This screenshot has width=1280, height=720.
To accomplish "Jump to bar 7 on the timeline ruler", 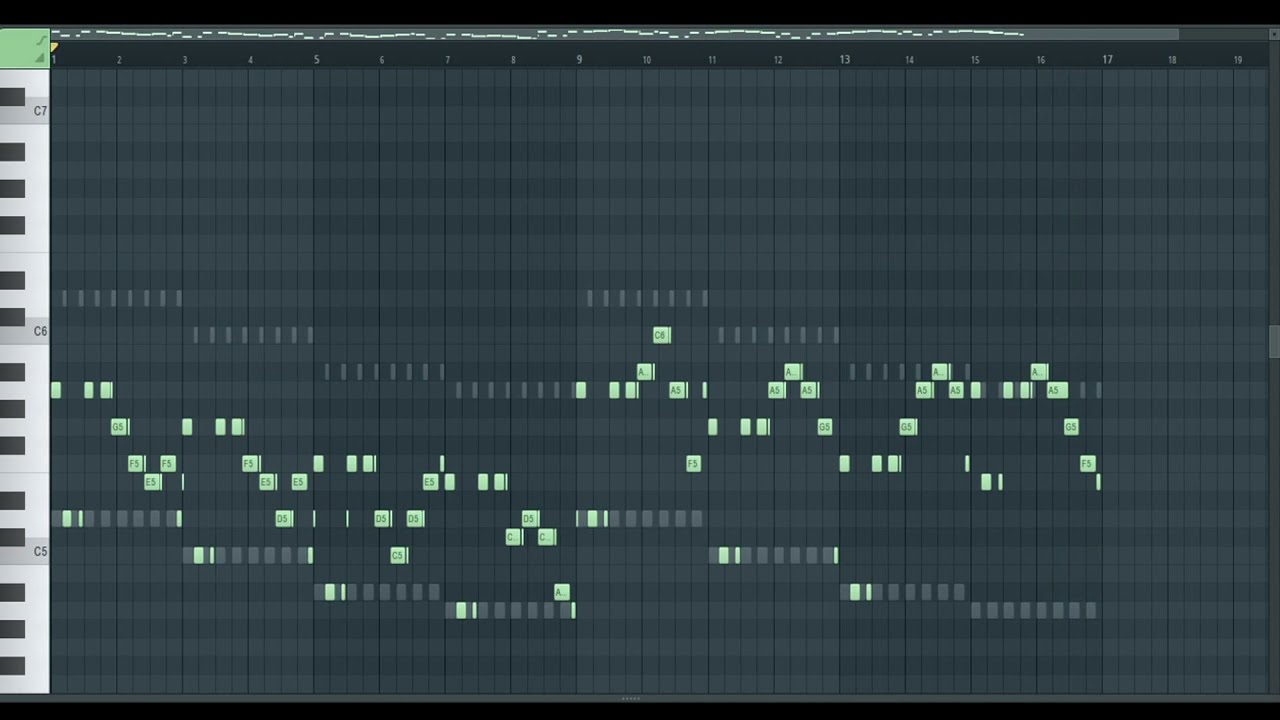I will 447,60.
